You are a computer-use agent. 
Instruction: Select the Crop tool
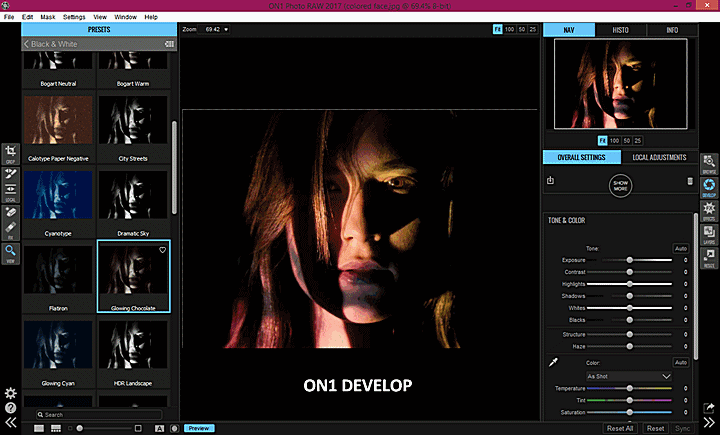(11, 153)
